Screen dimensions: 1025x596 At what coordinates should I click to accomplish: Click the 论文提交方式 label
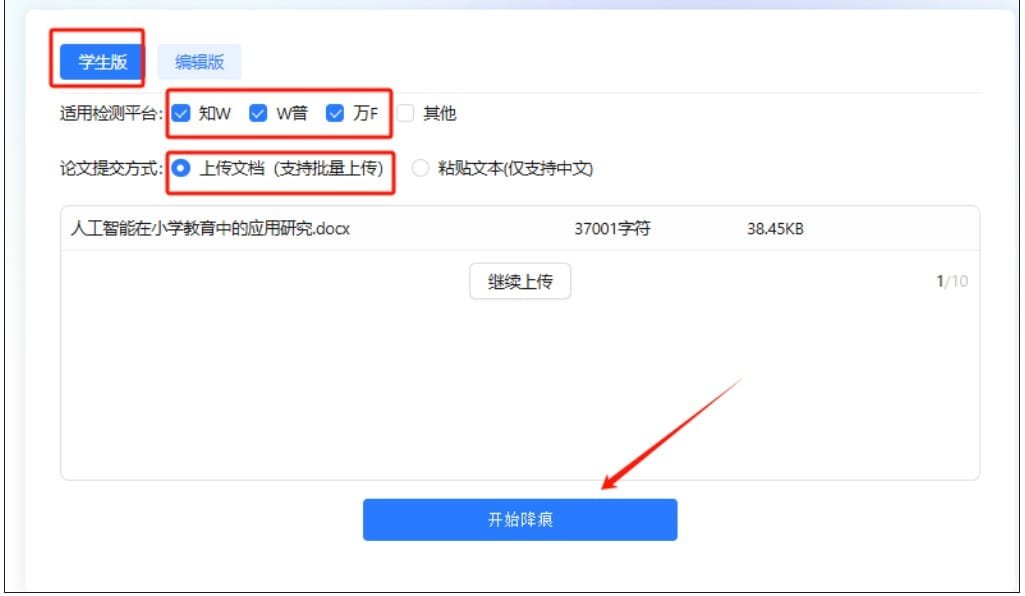(x=110, y=168)
